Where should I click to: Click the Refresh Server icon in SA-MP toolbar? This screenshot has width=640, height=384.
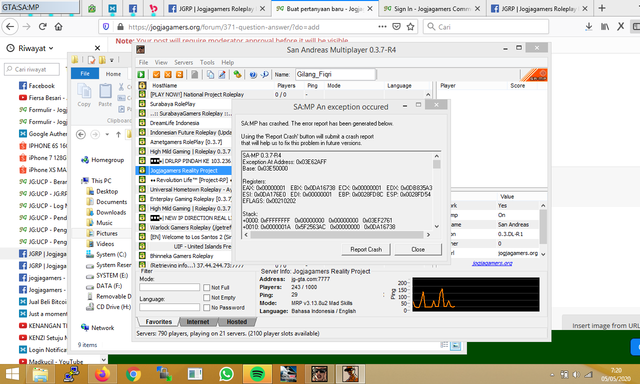pyautogui.click(x=179, y=74)
